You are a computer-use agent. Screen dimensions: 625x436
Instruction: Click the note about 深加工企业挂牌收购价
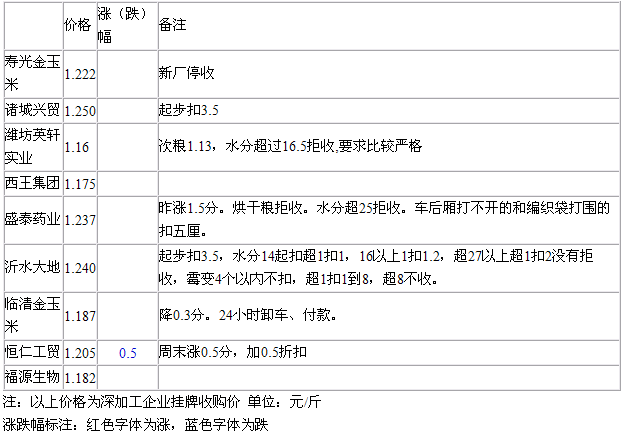coord(162,402)
